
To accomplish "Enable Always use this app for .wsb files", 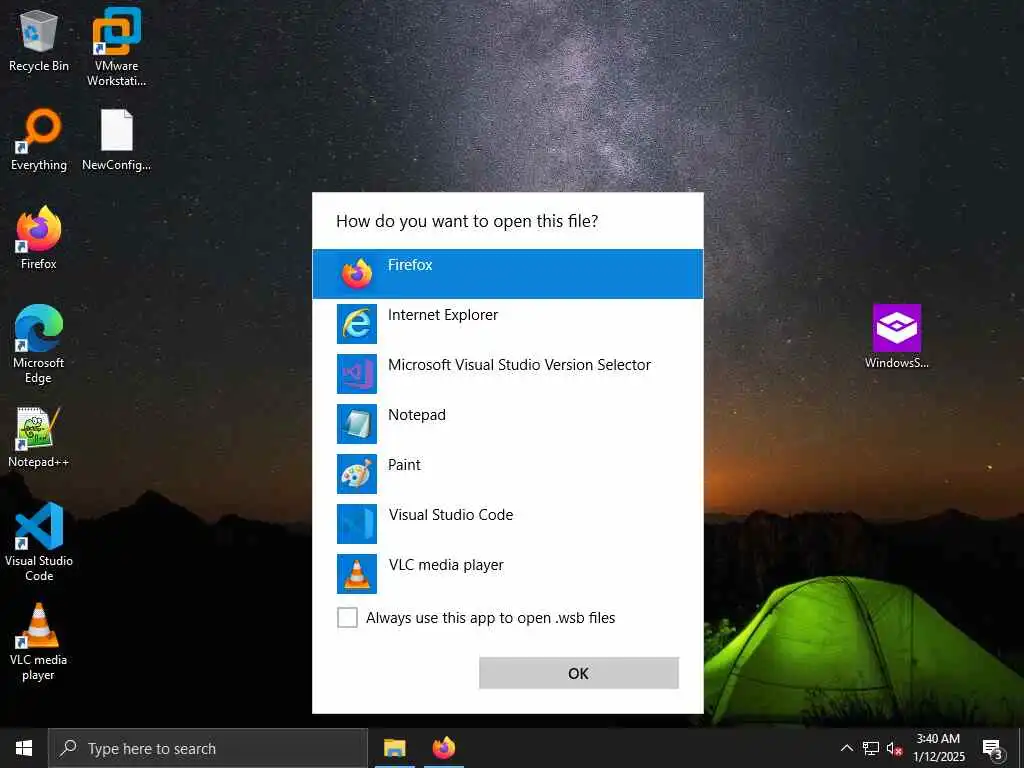I will 347,617.
